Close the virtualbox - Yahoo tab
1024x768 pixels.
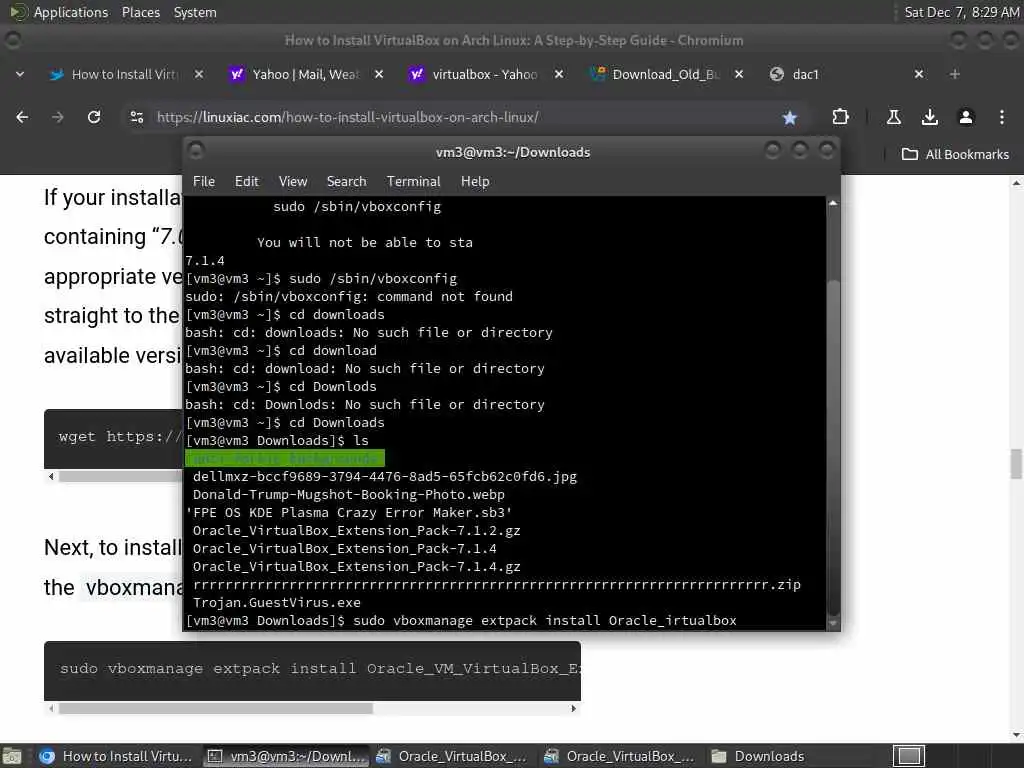pyautogui.click(x=559, y=74)
